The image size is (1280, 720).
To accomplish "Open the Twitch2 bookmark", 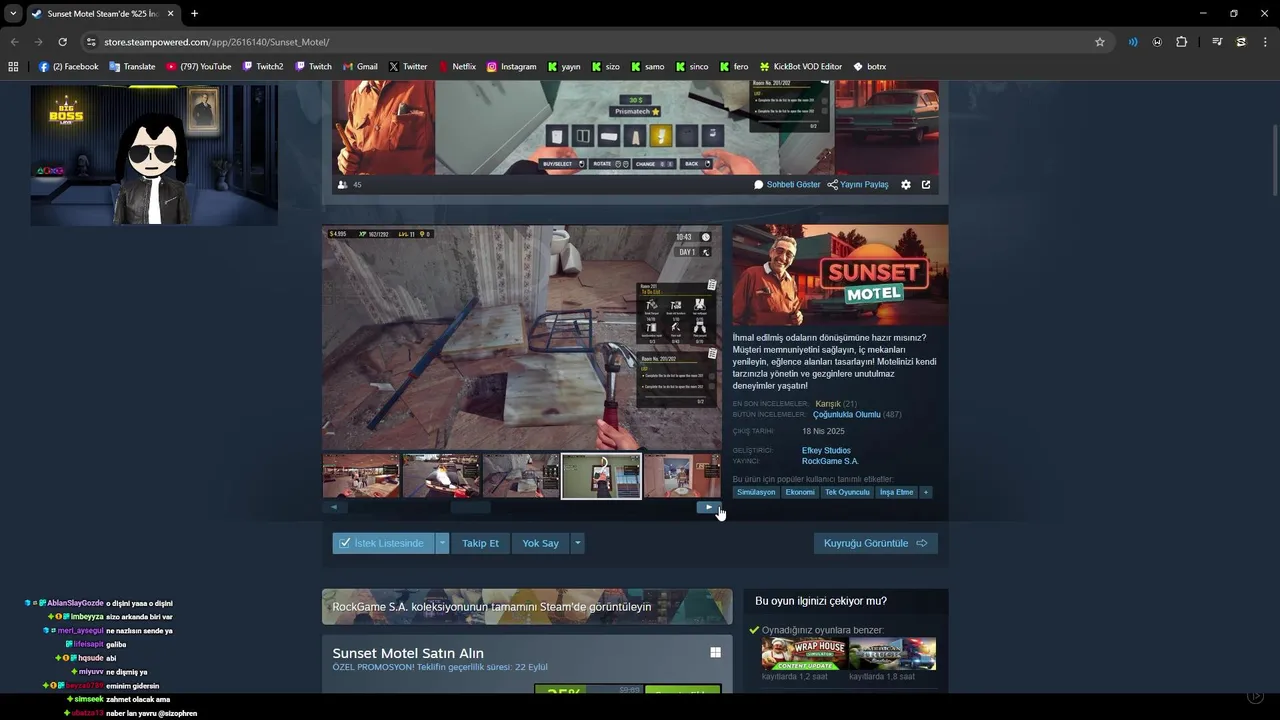I will pyautogui.click(x=263, y=67).
